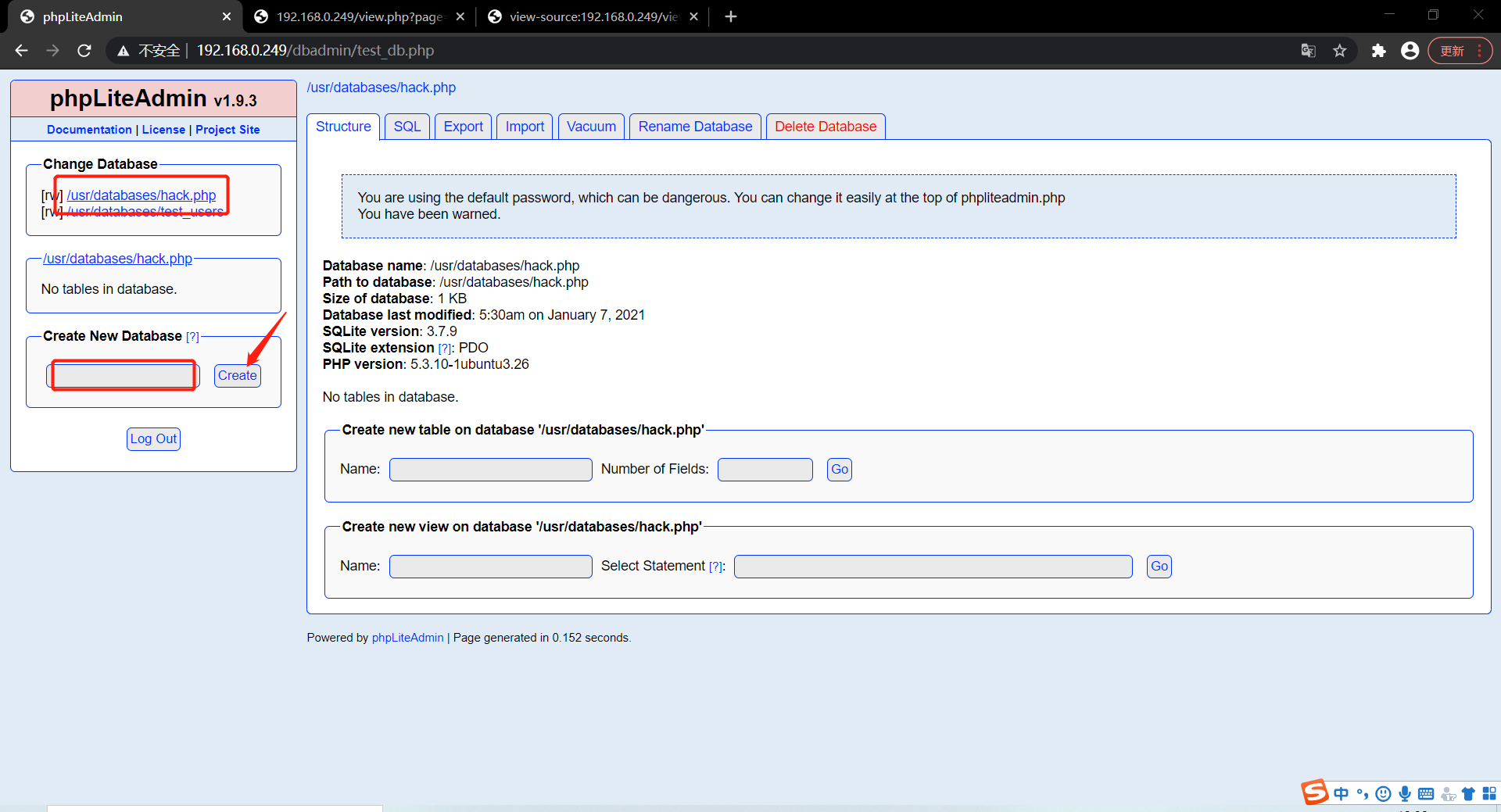
Task: Click the Sogou input method S icon
Action: click(1315, 792)
